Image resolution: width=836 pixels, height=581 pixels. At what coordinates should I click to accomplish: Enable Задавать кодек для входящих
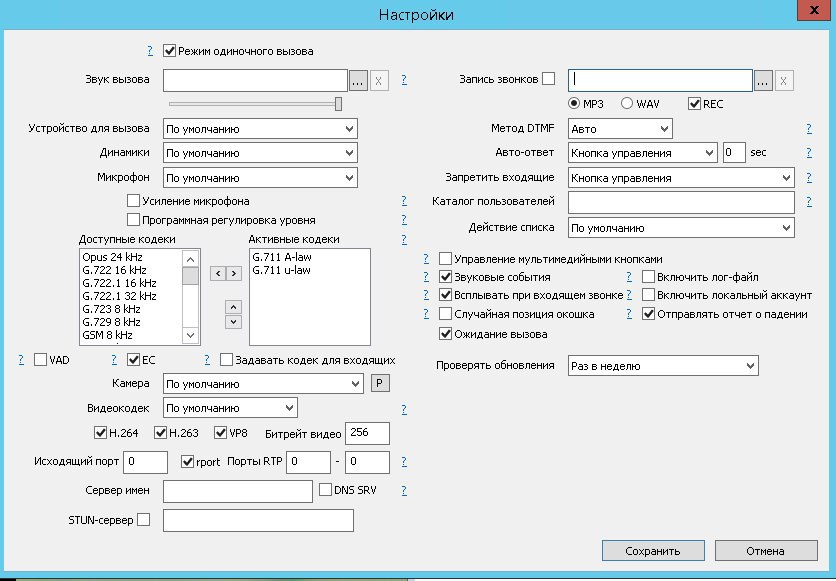coord(227,360)
